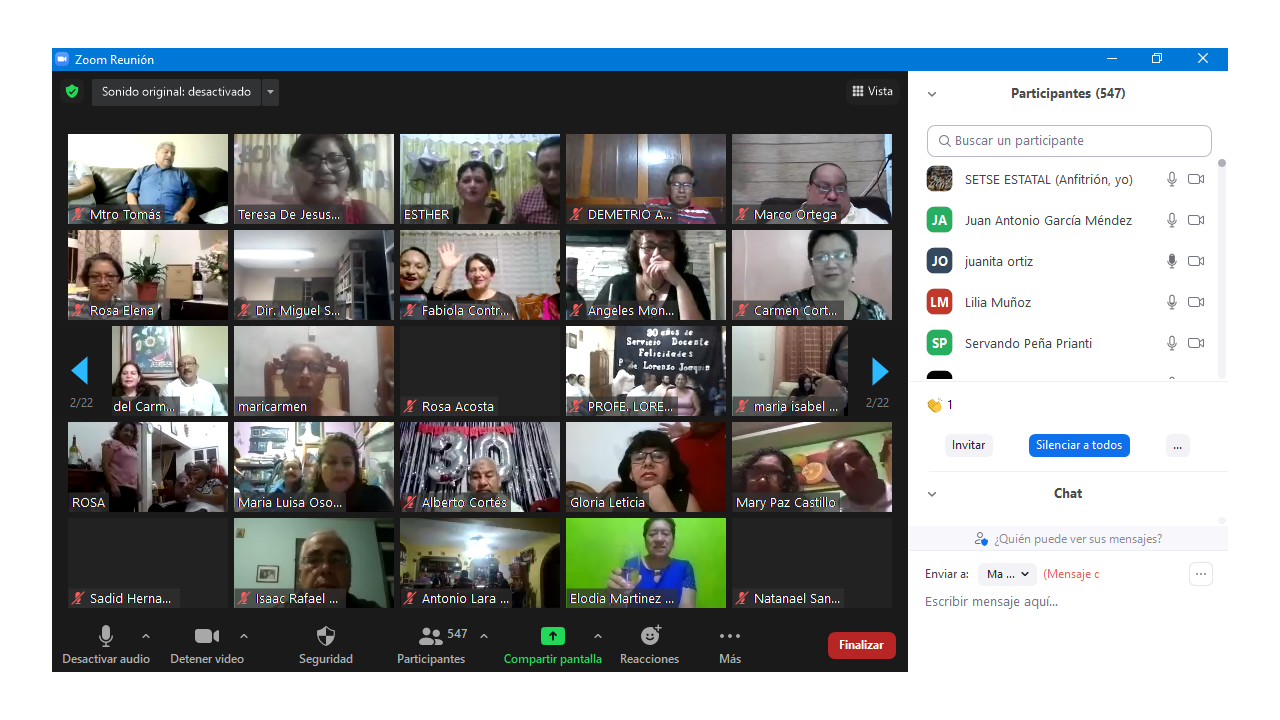Go to next gallery page arrow
Viewport: 1280px width, 720px height.
[x=880, y=371]
